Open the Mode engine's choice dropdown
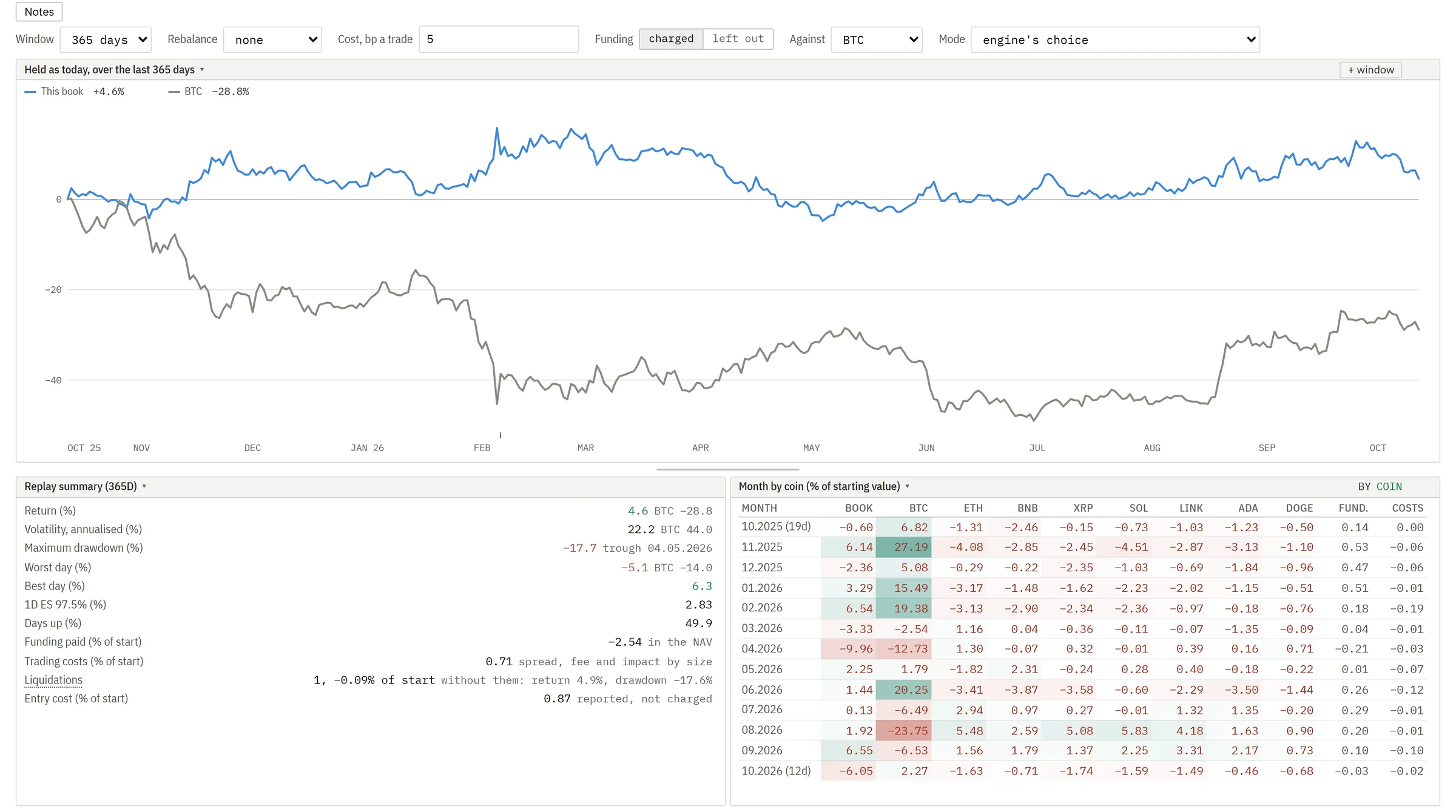 [1115, 39]
